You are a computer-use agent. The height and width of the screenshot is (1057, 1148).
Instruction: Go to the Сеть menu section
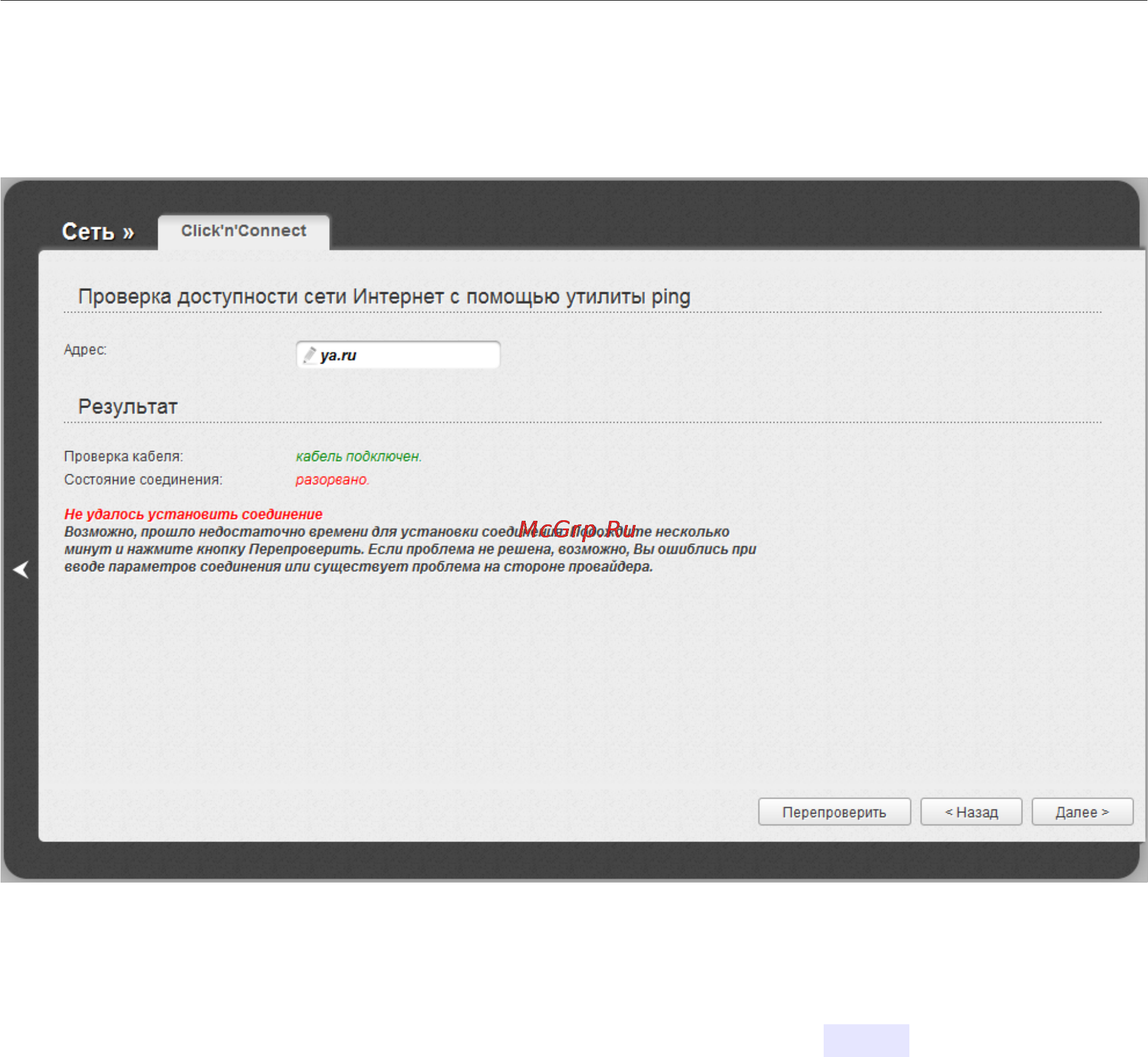[x=88, y=232]
